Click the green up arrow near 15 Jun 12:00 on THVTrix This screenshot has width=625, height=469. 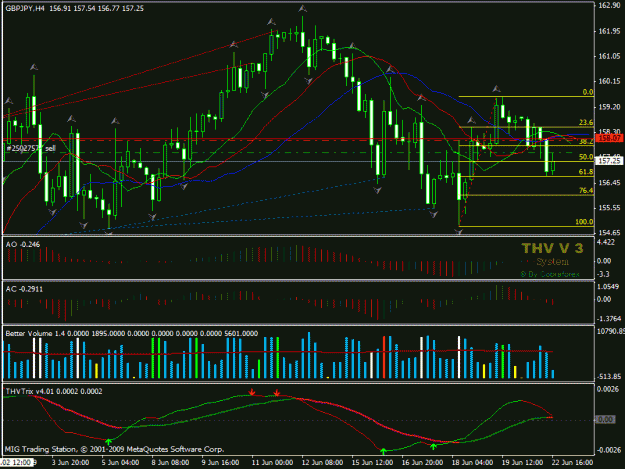coord(383,451)
